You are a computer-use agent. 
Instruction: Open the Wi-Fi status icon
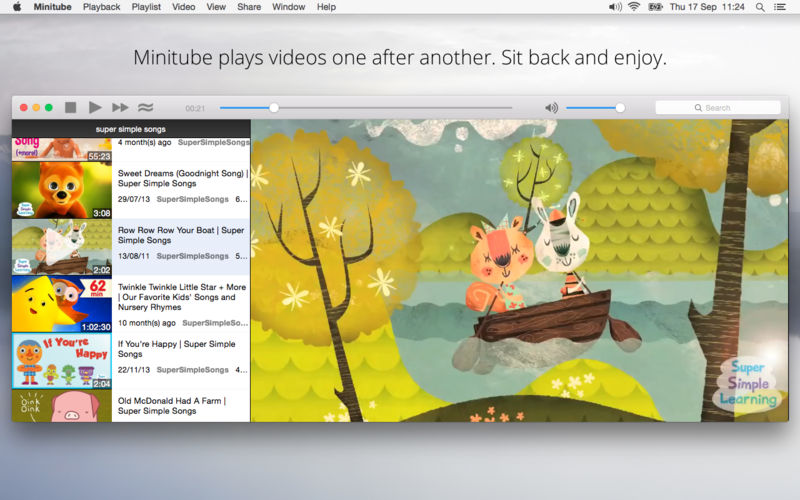coord(633,7)
